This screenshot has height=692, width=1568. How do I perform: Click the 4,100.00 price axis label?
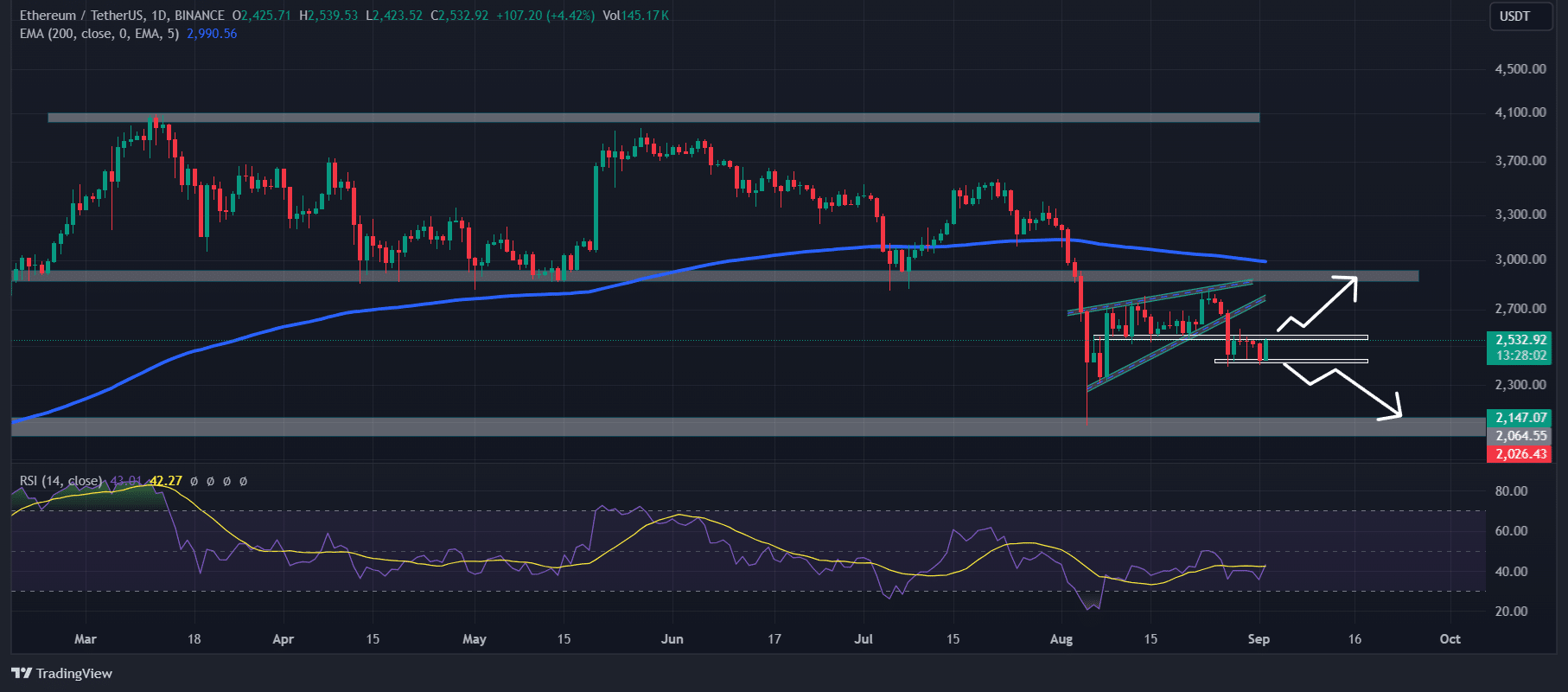(x=1520, y=112)
